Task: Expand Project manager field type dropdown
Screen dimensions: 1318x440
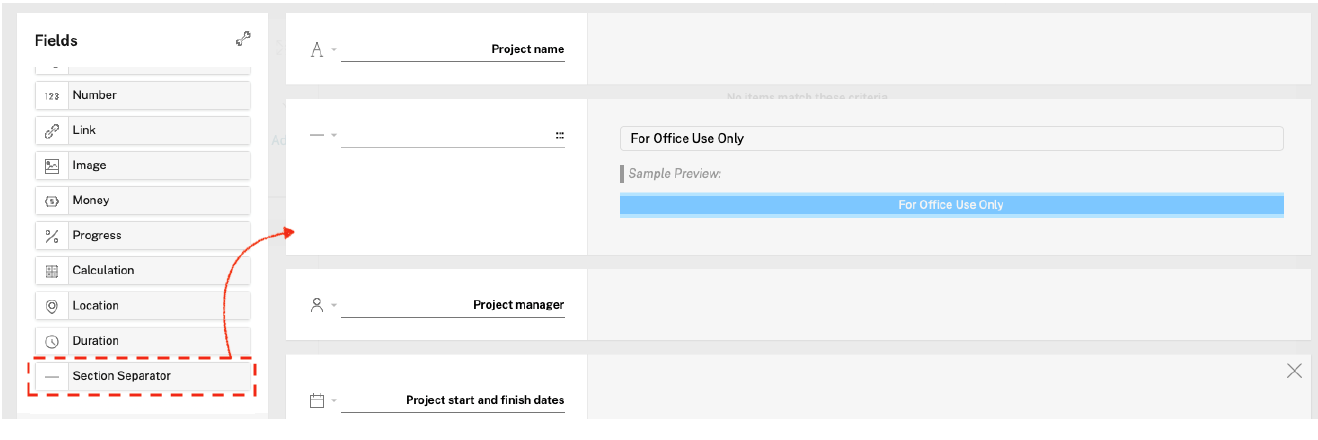Action: click(322, 305)
